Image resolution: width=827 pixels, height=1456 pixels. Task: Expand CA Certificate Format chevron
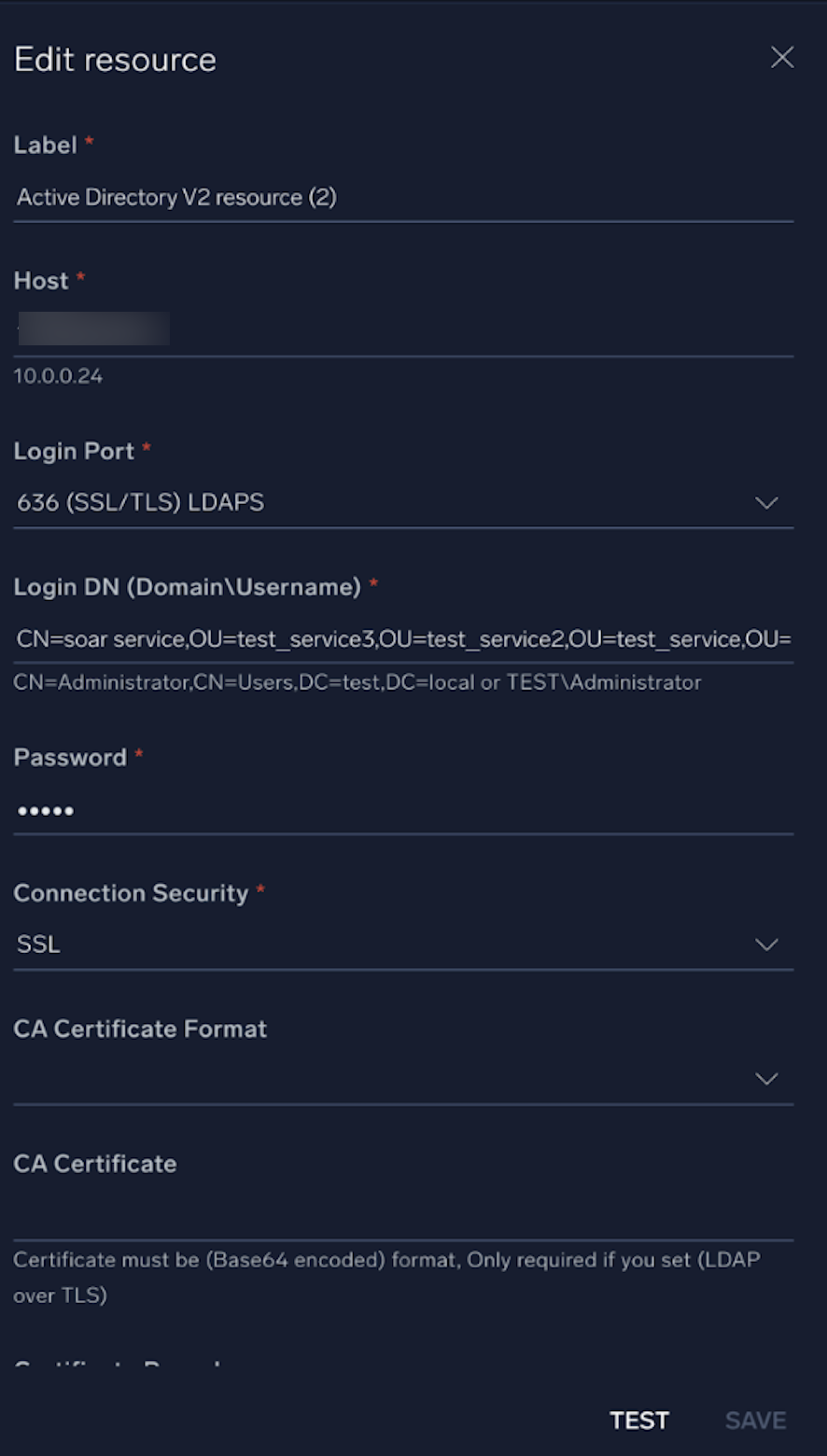tap(766, 1079)
